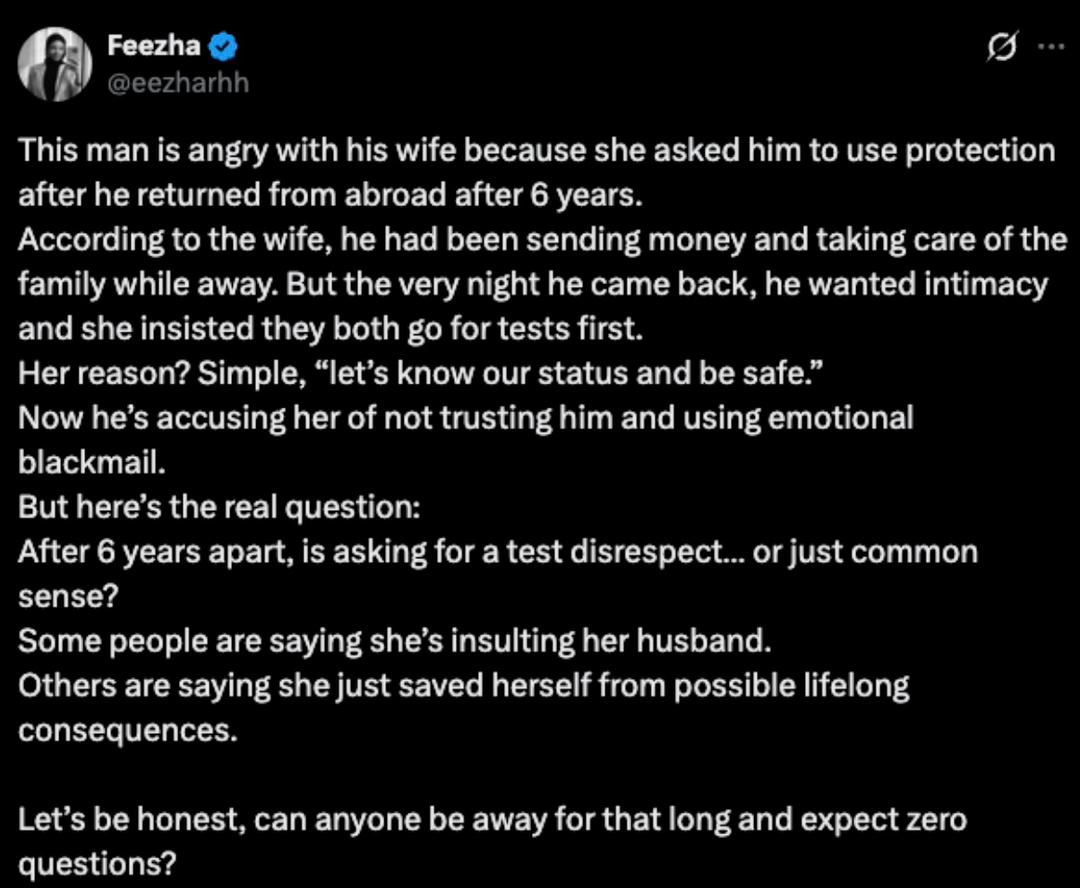Click the line starting 'According to the wife'

[542, 240]
